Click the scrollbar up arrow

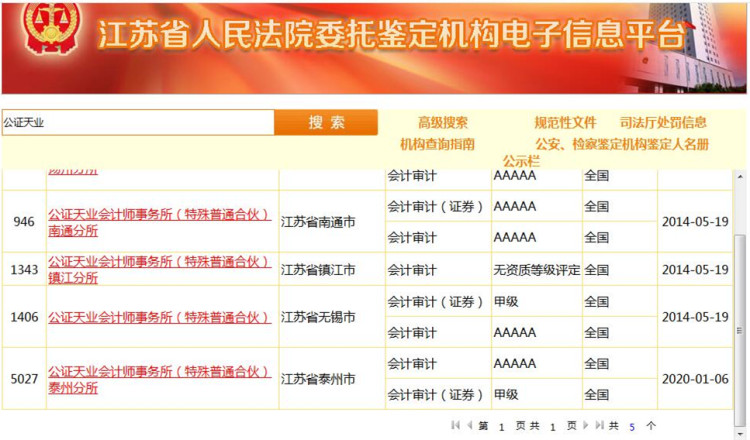740,176
